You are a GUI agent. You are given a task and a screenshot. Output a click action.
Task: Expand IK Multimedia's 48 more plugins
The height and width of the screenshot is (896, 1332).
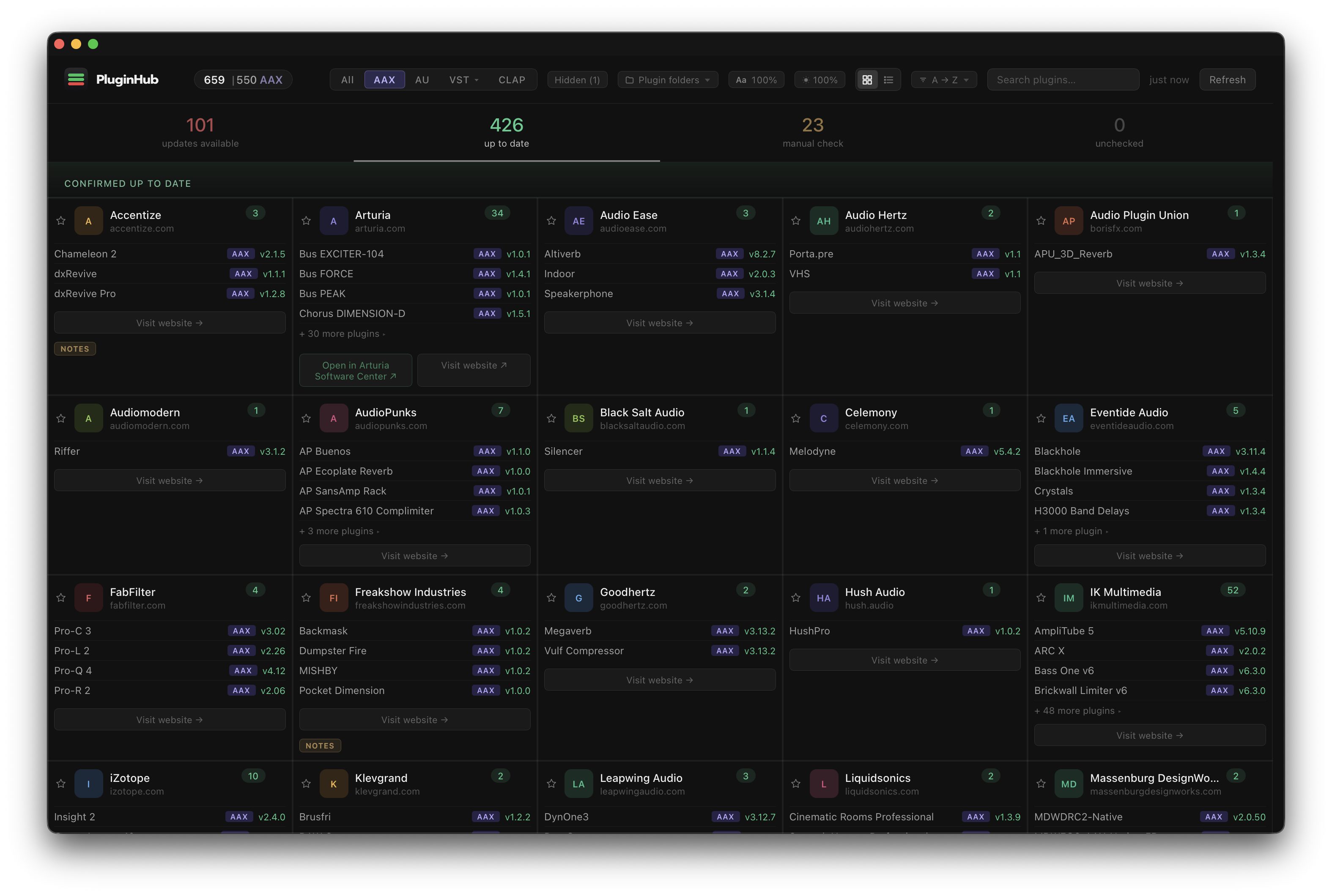1077,711
